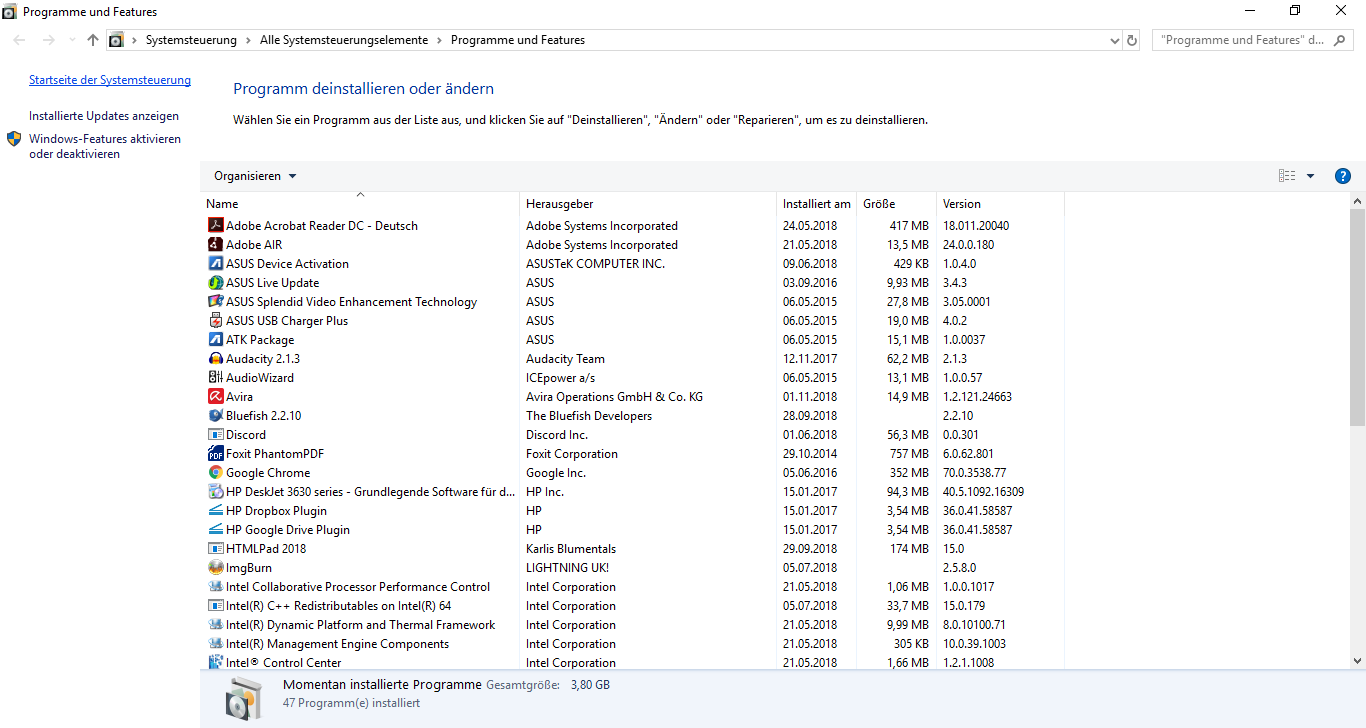Select Intel Dynamic Platform and Thermal Framework icon
This screenshot has height=728, width=1366.
point(215,624)
